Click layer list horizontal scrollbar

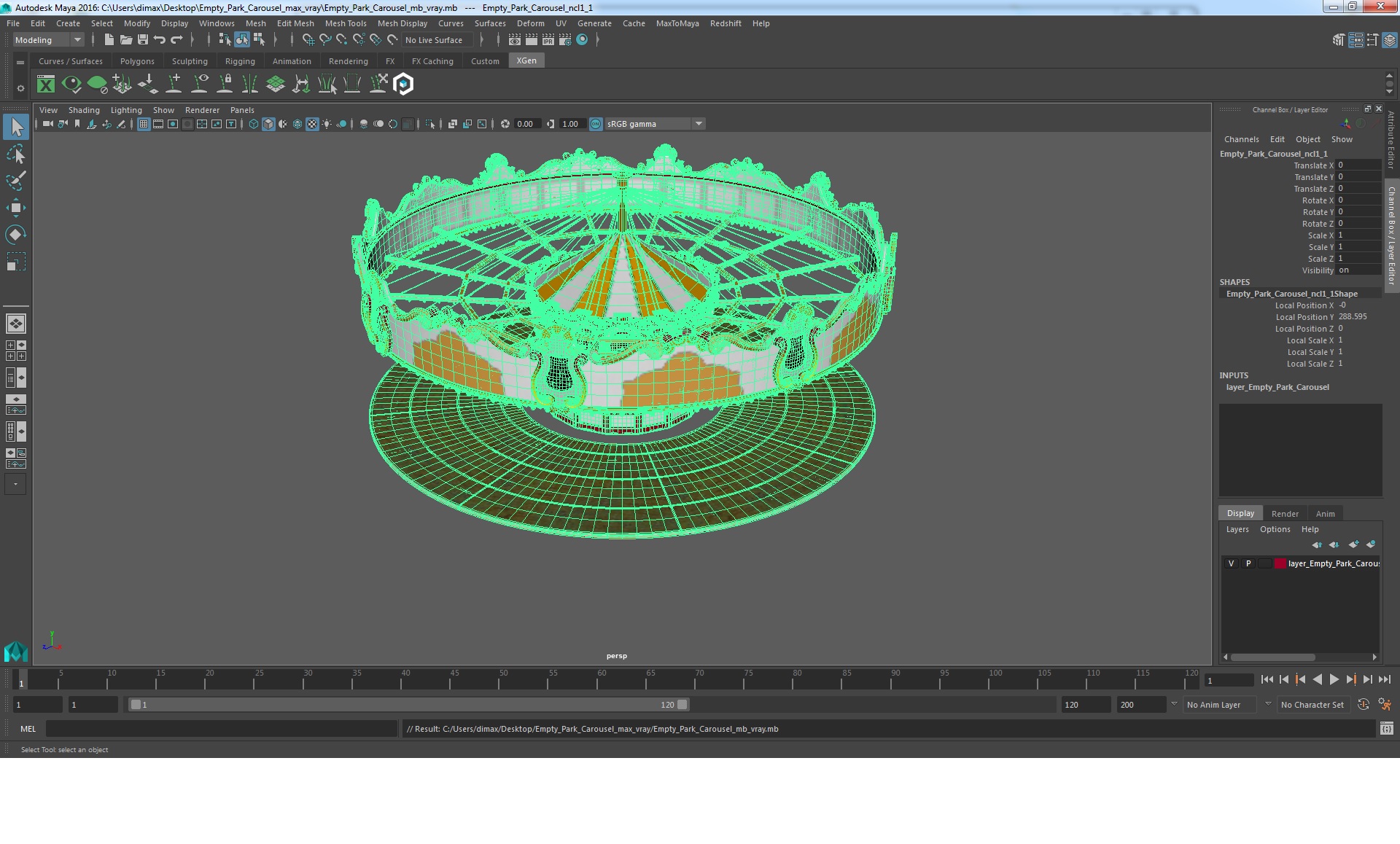tap(1272, 657)
